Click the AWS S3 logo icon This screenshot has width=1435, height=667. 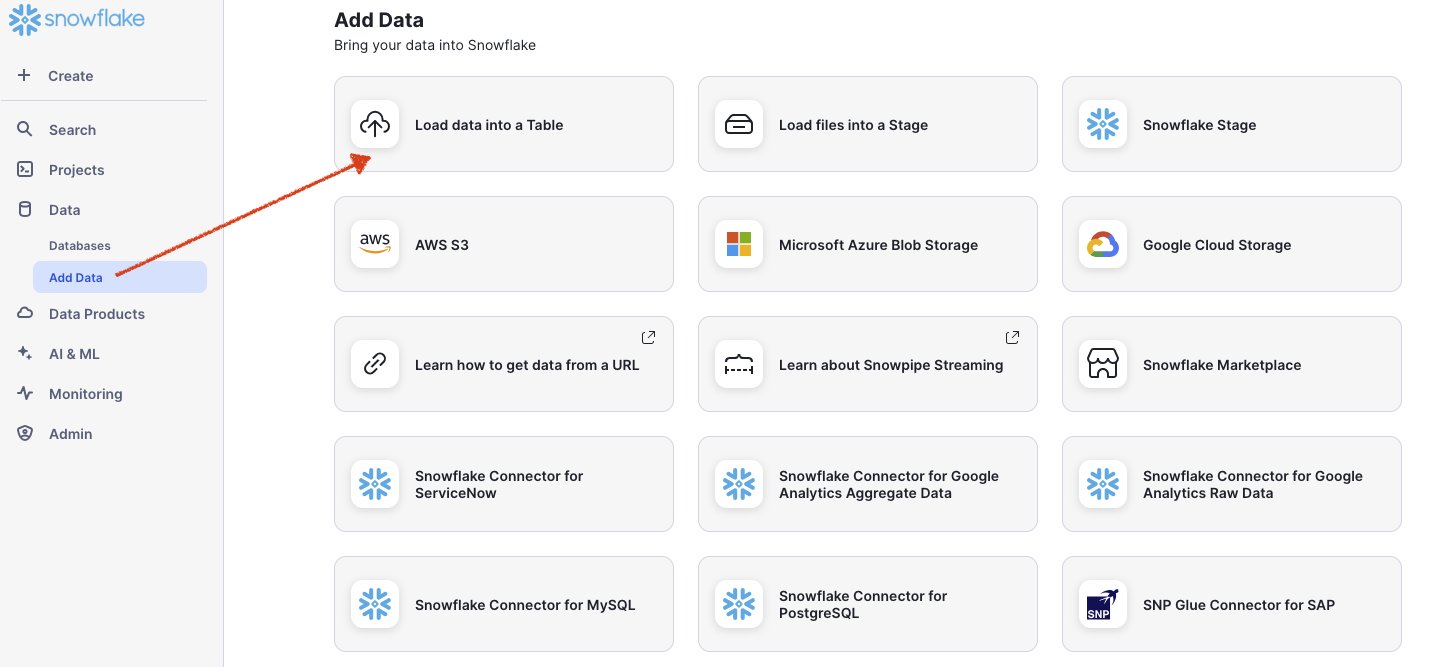click(375, 245)
